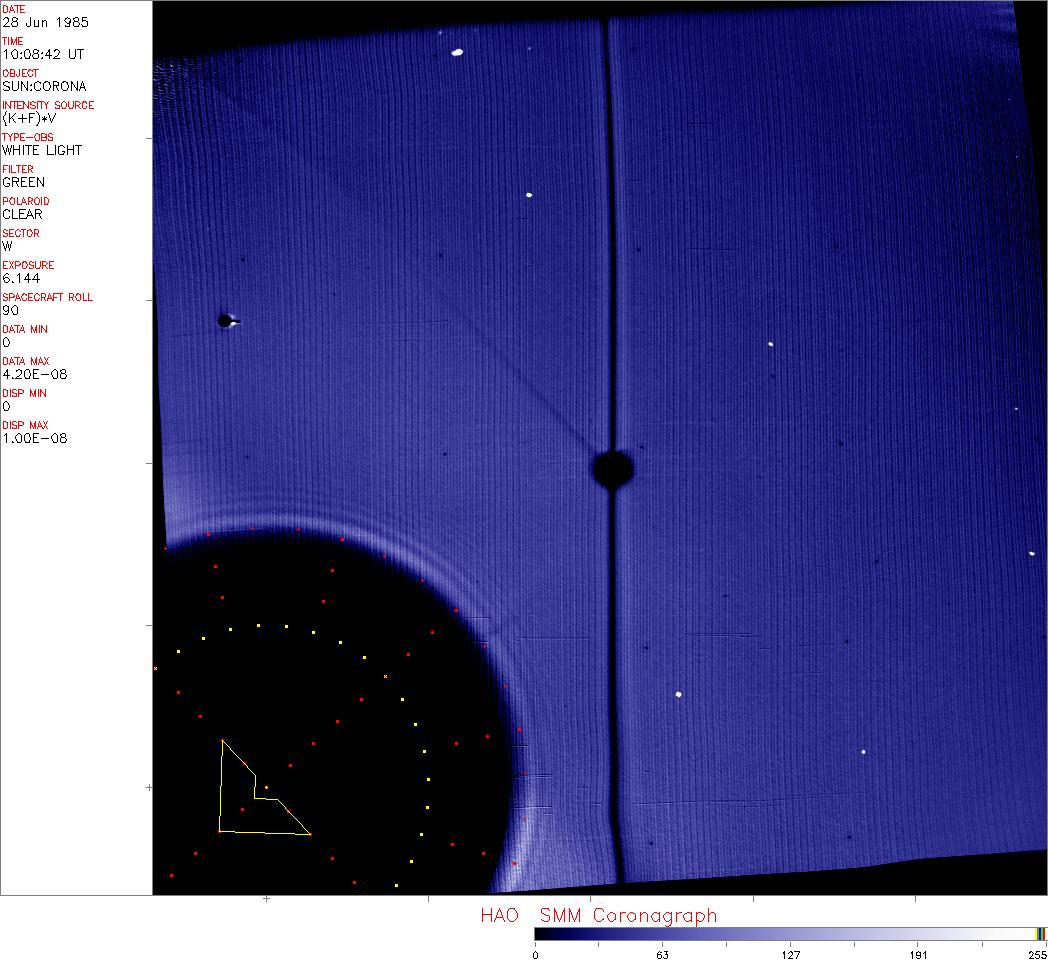The image size is (1048, 960).
Task: Click the color scale bar at its midpoint
Action: (x=790, y=933)
